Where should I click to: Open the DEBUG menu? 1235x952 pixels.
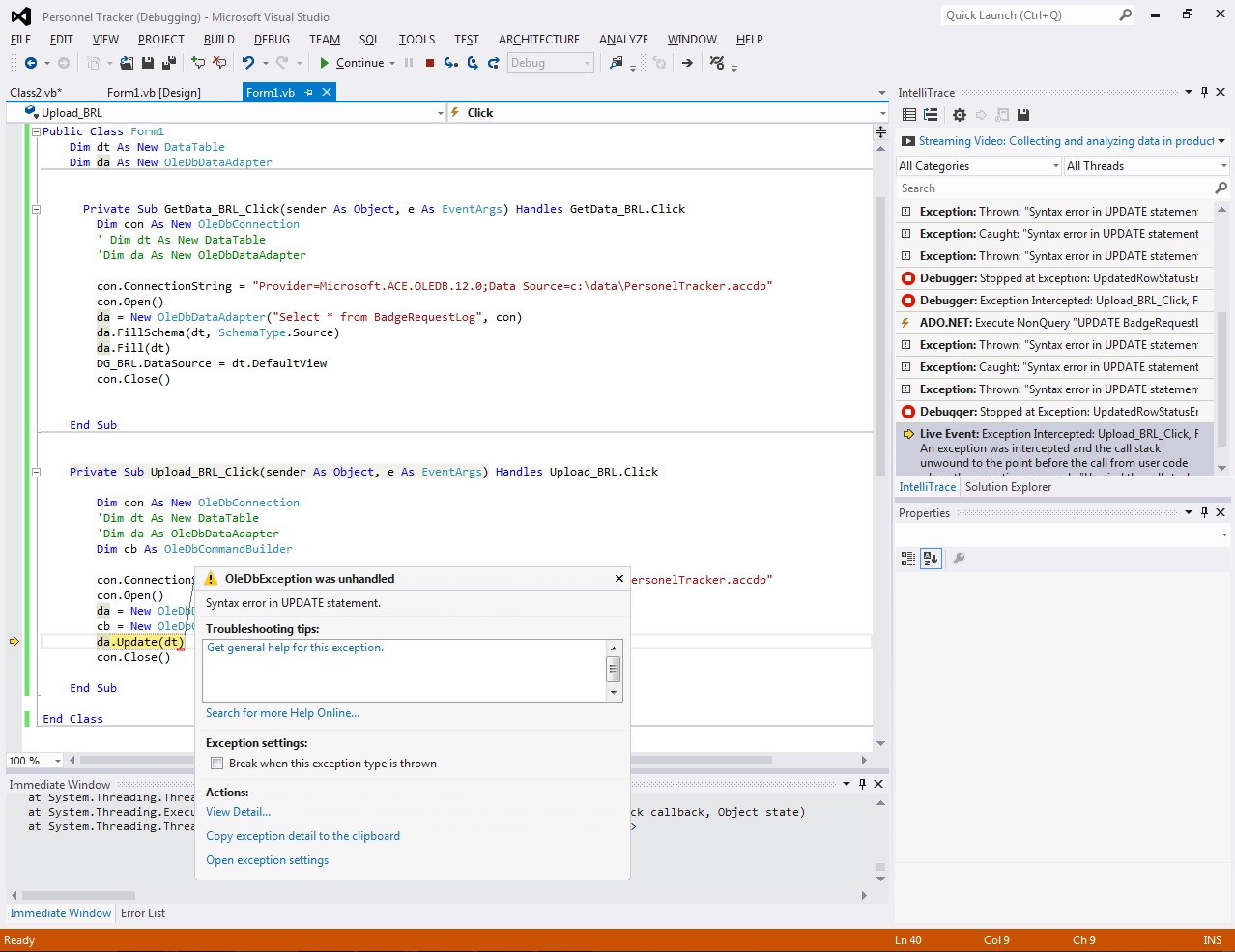(272, 40)
